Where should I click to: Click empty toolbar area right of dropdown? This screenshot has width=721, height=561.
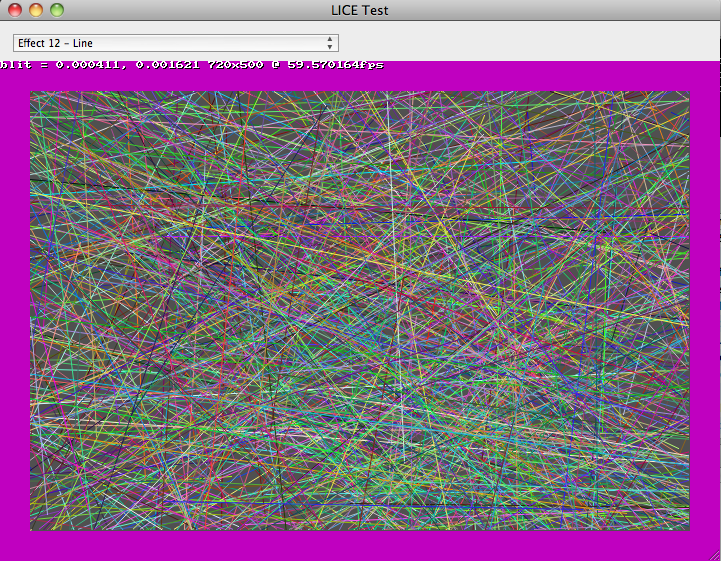(530, 43)
